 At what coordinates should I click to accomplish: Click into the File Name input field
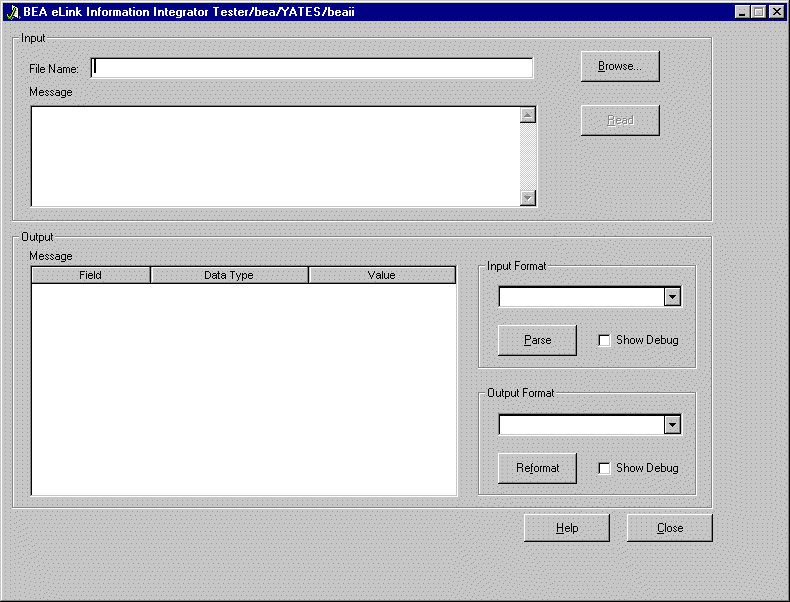coord(312,68)
